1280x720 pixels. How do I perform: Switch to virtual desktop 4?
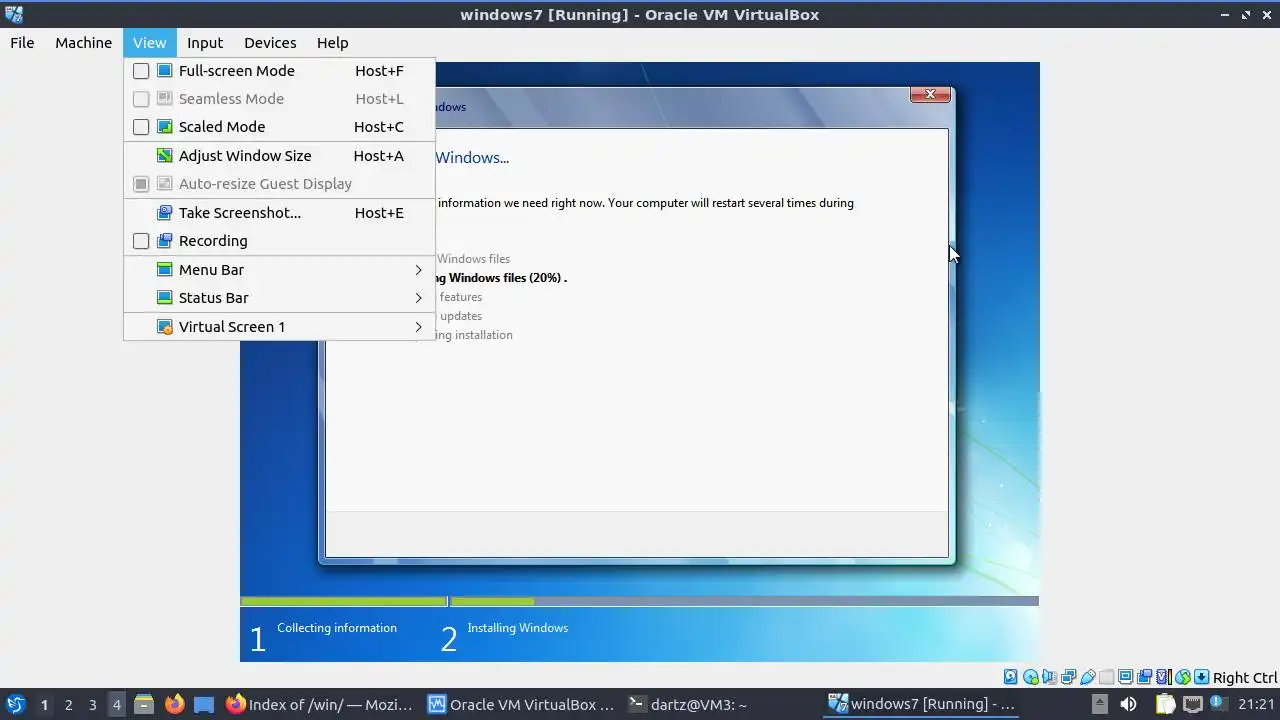point(116,705)
